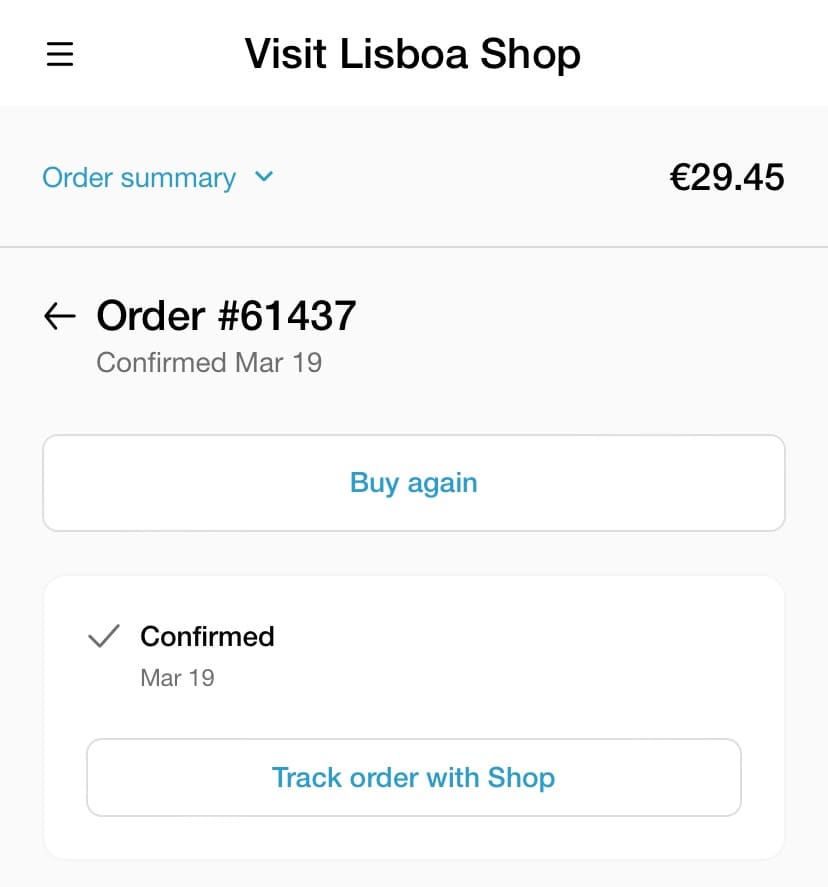
Task: Expand the order summary chevron
Action: pos(264,177)
